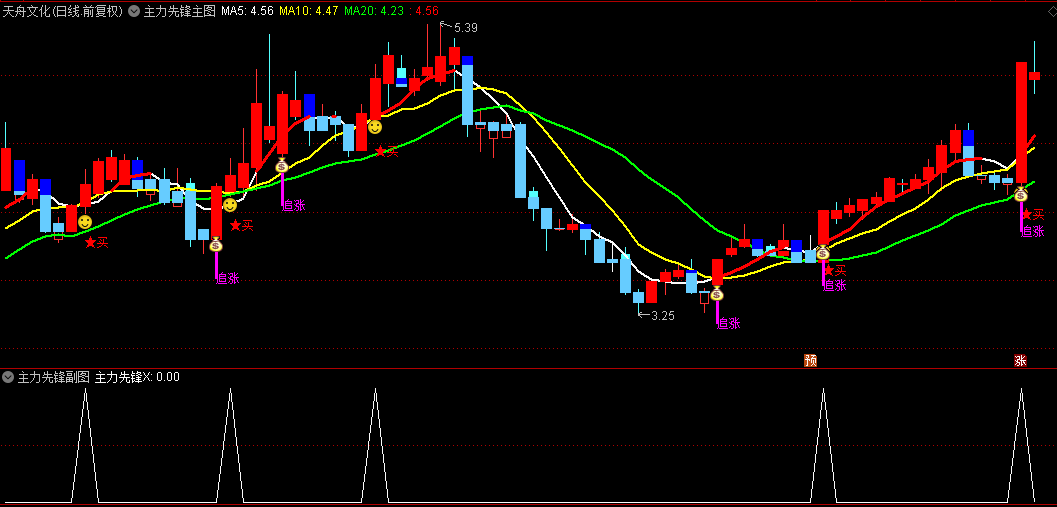This screenshot has width=1057, height=507.
Task: Click the rightmost ★买 buy signal
Action: coord(1033,215)
